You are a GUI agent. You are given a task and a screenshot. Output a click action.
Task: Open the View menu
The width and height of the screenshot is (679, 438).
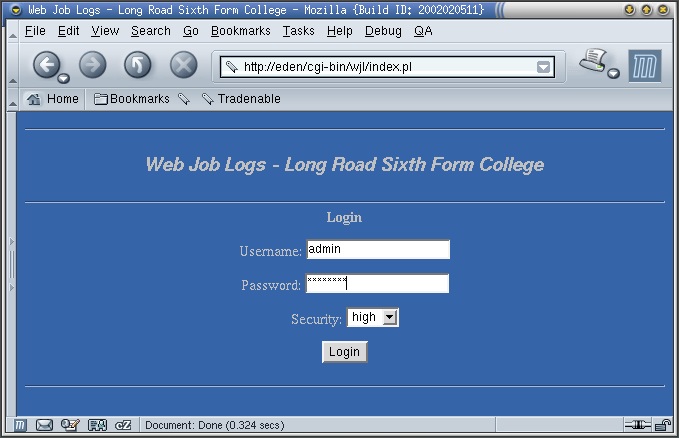pyautogui.click(x=105, y=31)
